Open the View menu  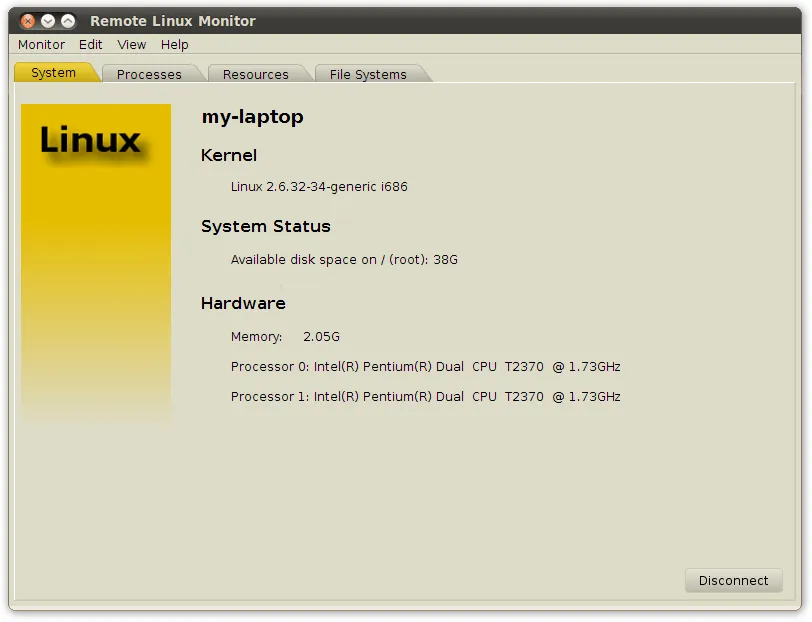(131, 44)
